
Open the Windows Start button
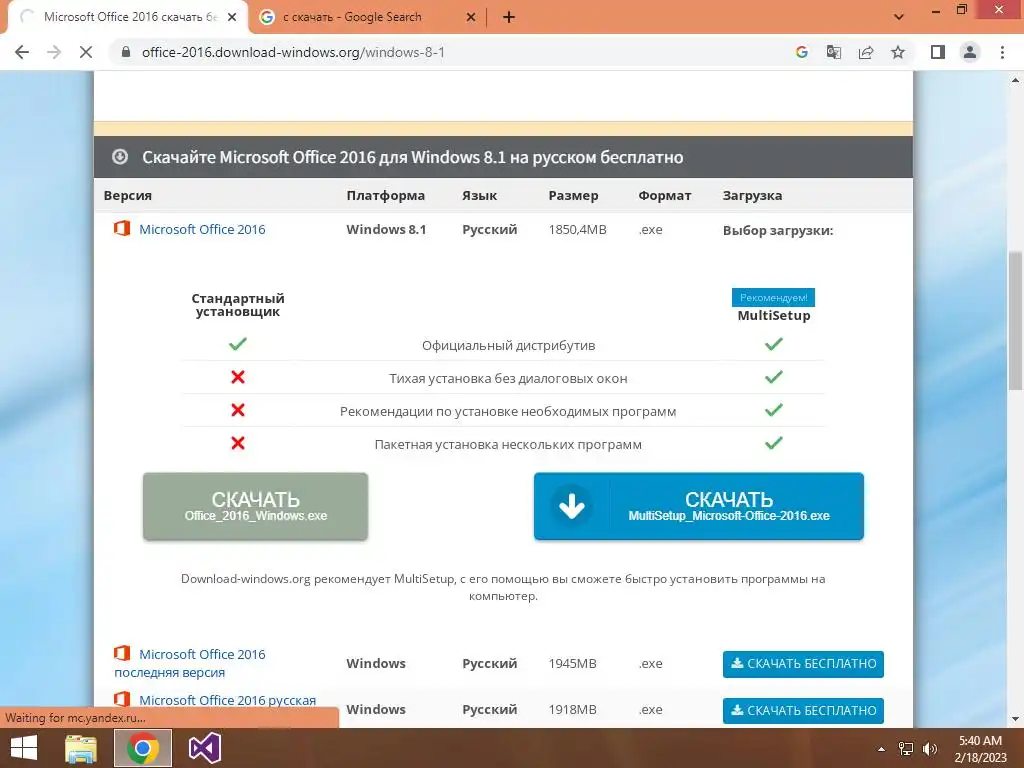click(24, 748)
